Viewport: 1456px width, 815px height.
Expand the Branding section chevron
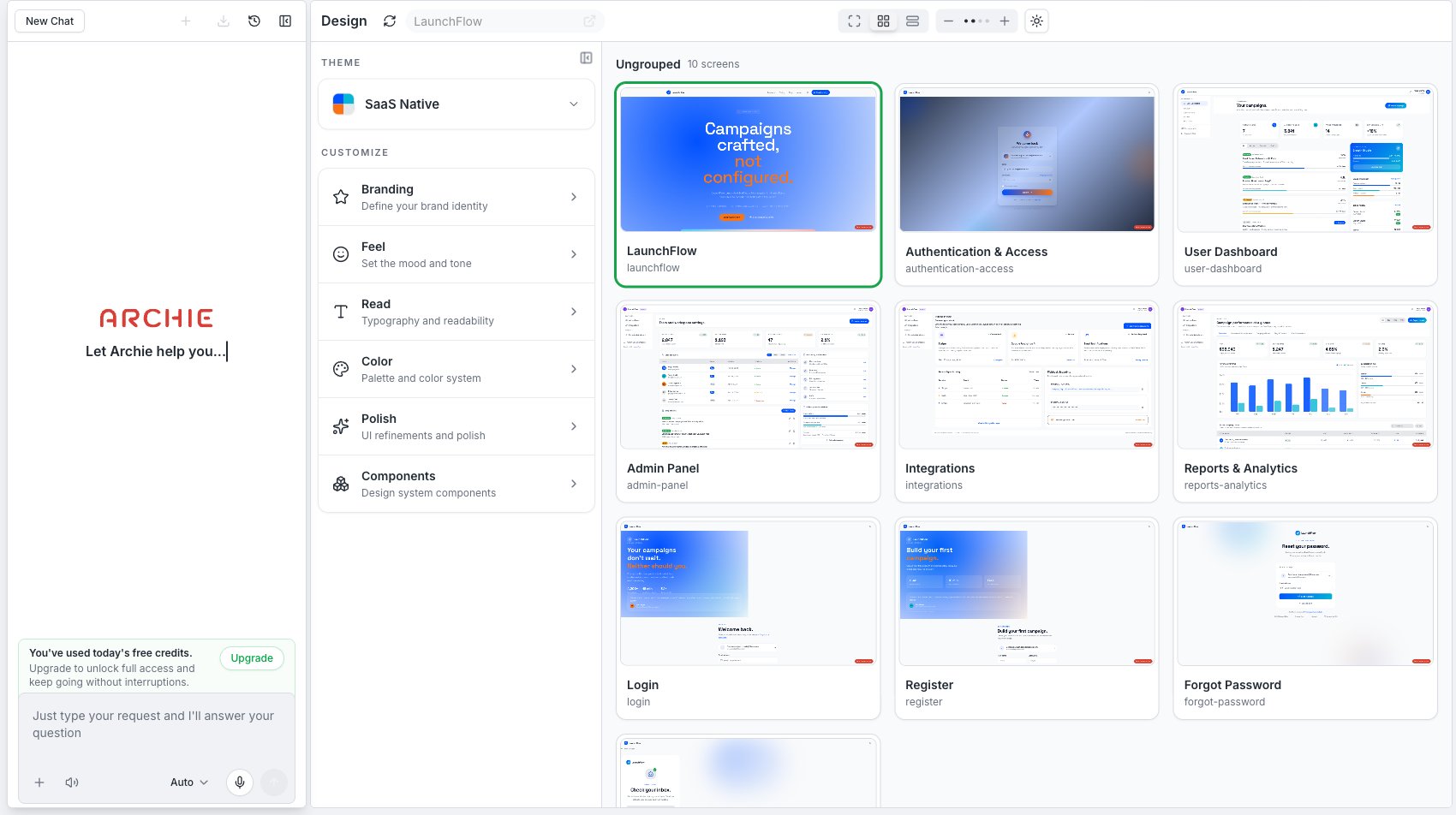coord(574,197)
